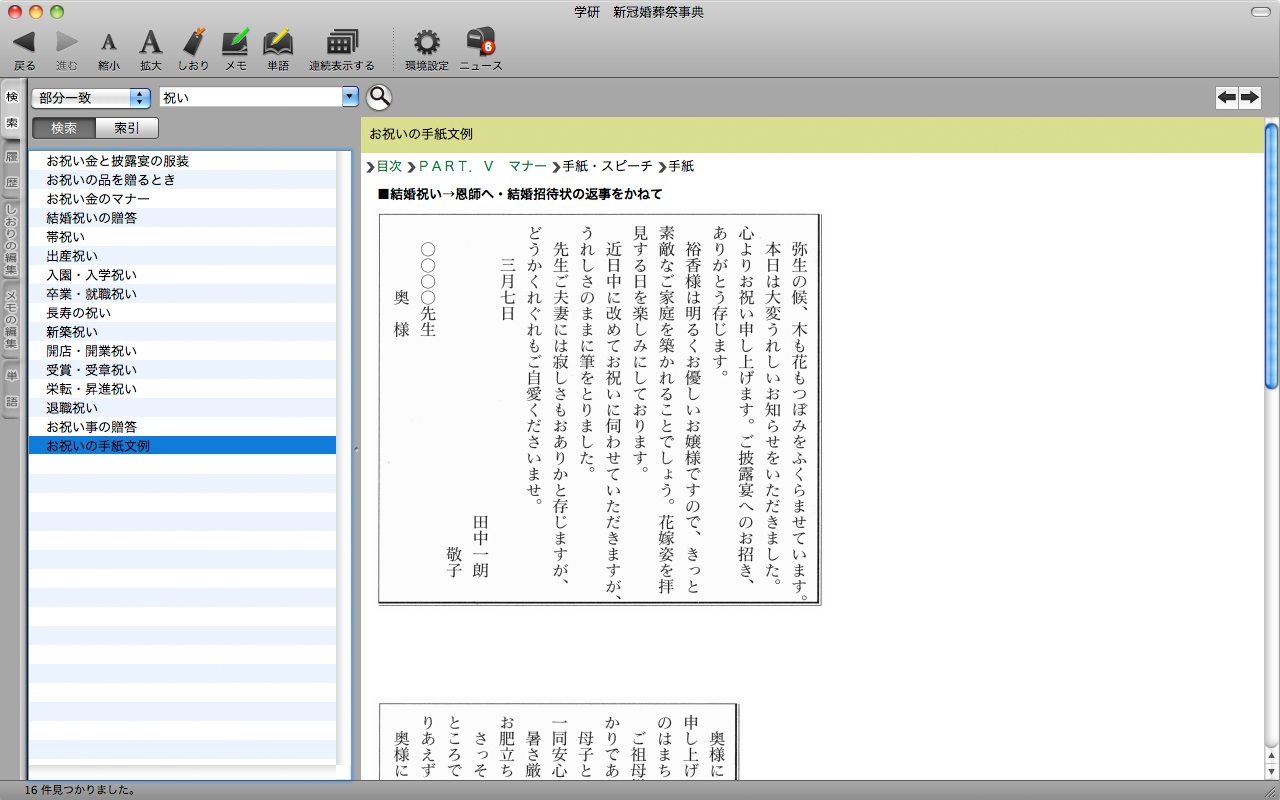Open the しおりの編集 side tab
Image resolution: width=1280 pixels, height=800 pixels.
pos(12,240)
